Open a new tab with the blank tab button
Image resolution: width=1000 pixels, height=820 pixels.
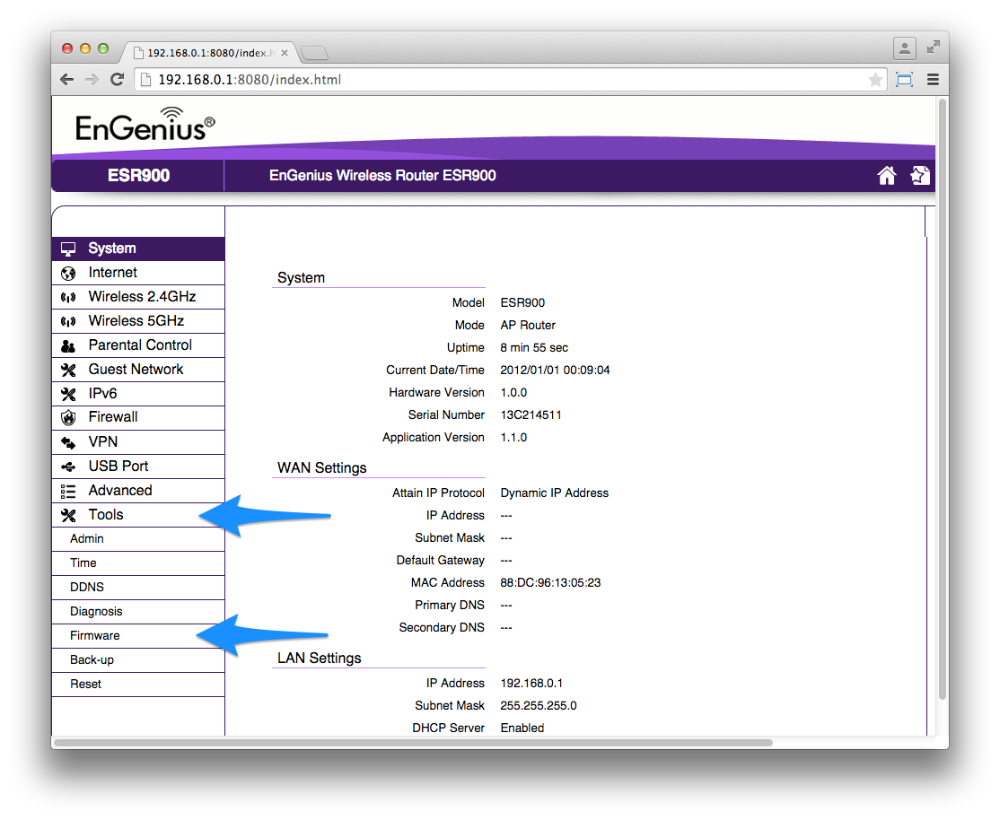point(314,53)
